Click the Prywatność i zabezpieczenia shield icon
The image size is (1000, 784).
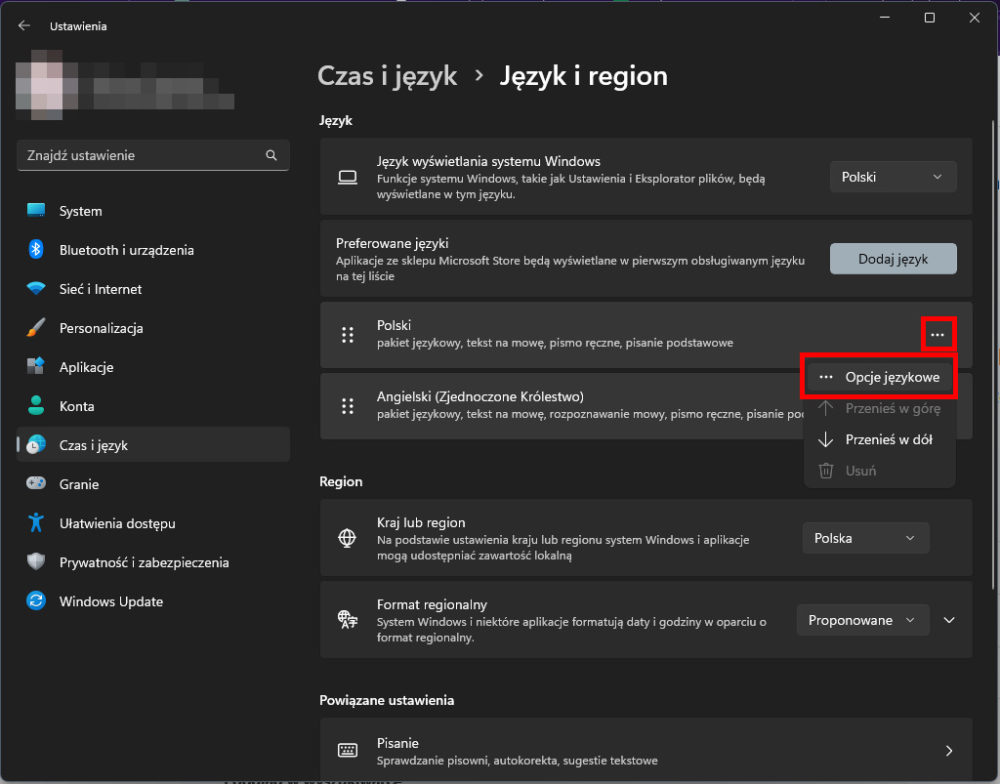click(36, 561)
